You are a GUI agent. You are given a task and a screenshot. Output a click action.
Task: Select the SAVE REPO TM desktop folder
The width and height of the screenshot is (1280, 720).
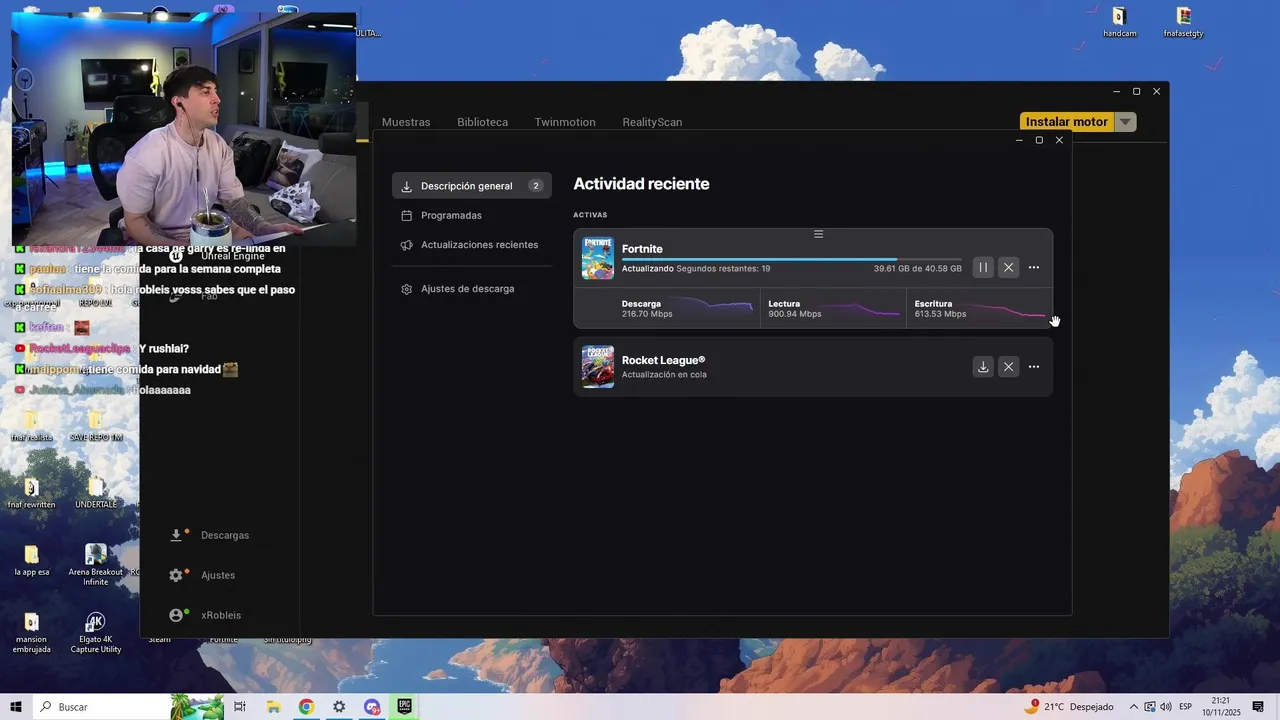coord(96,425)
